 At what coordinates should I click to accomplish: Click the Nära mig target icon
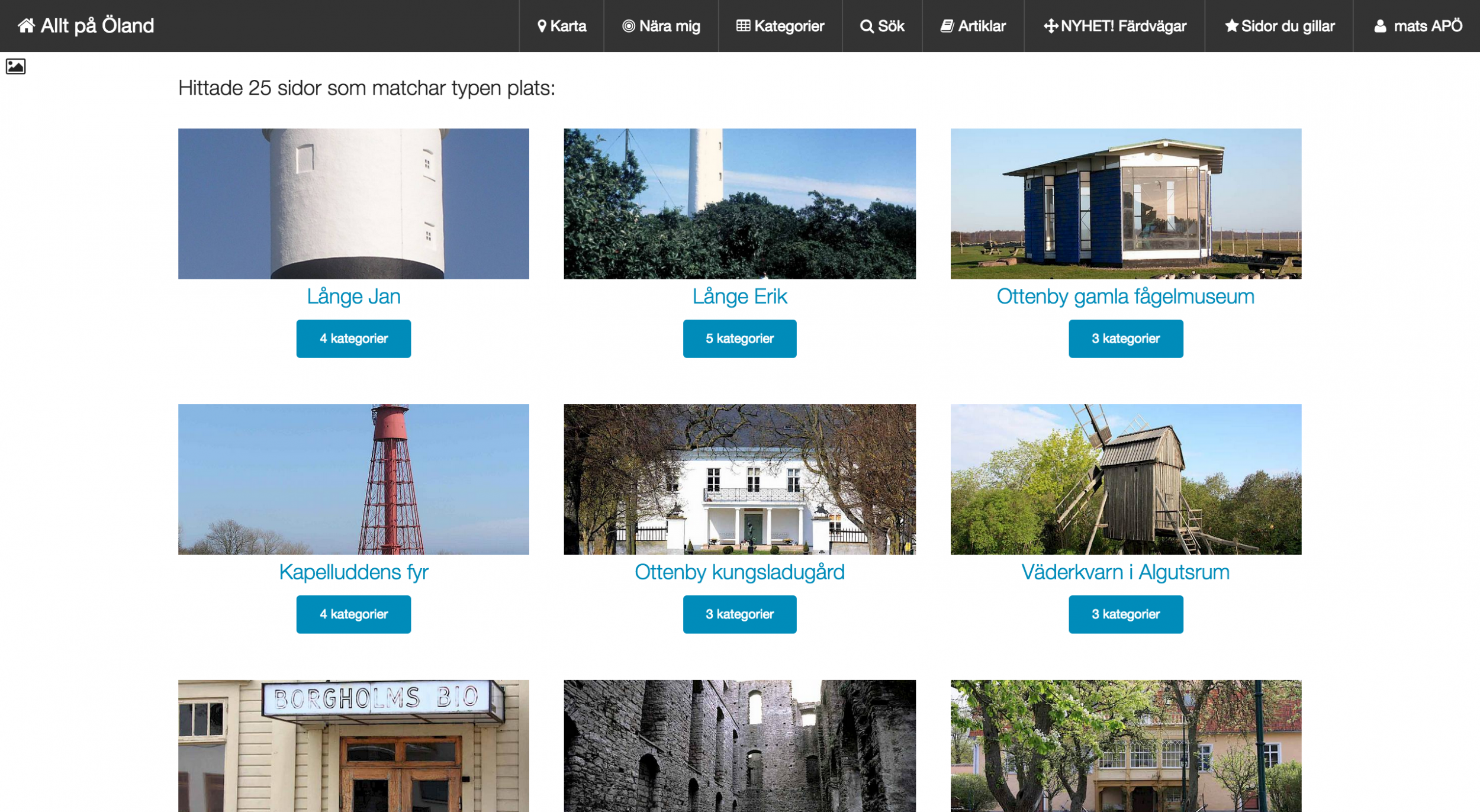[629, 26]
